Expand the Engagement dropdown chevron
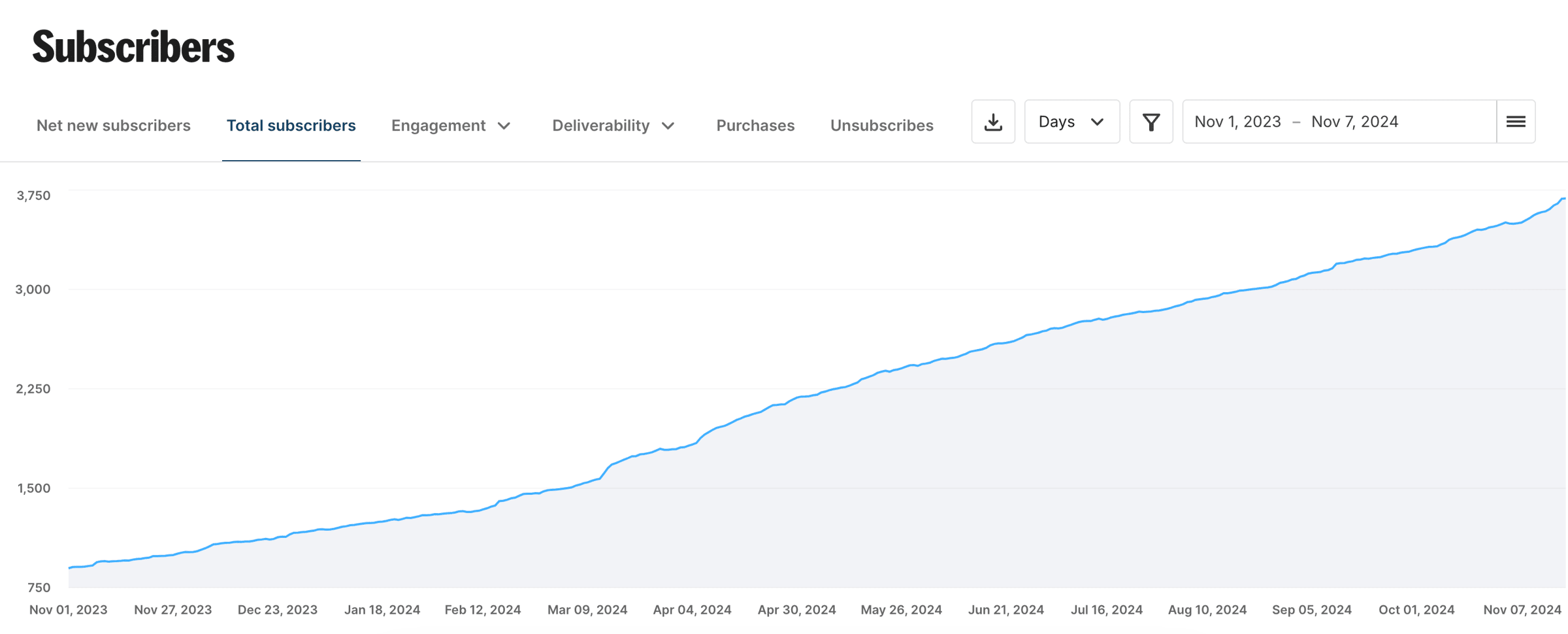Image resolution: width=1568 pixels, height=634 pixels. [x=504, y=125]
